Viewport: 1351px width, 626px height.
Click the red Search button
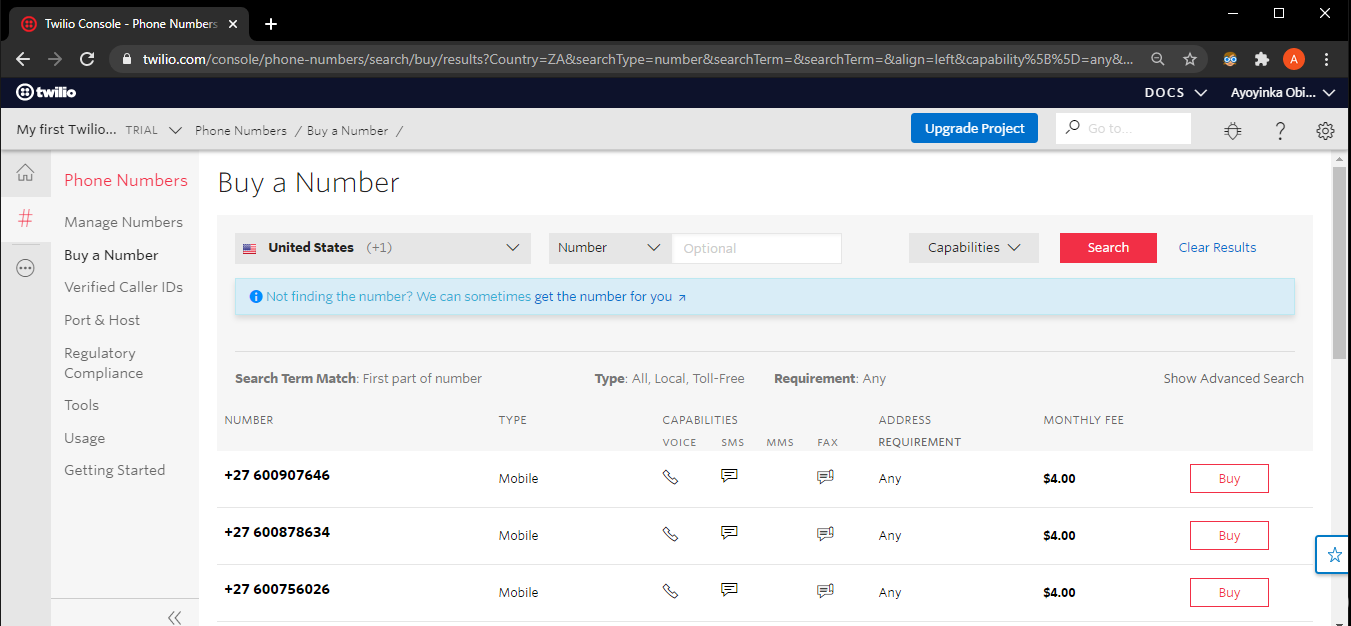(1108, 248)
